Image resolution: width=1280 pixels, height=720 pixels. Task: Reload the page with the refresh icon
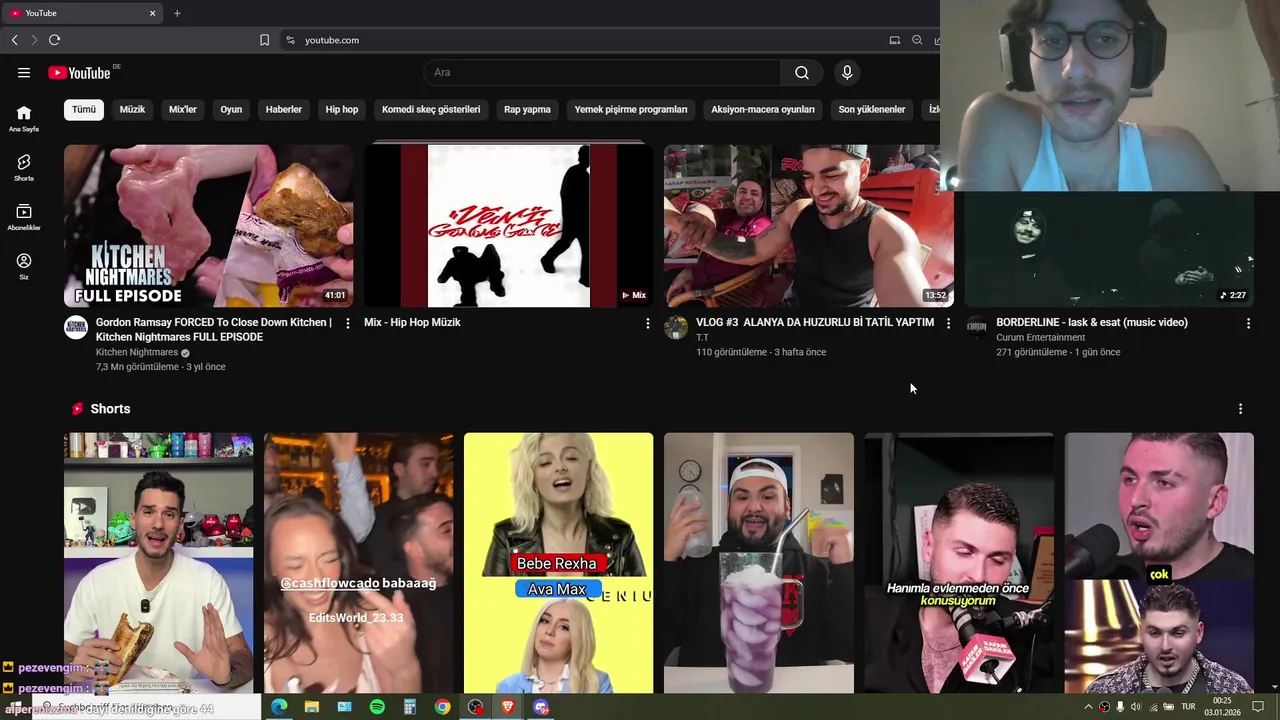(x=54, y=40)
